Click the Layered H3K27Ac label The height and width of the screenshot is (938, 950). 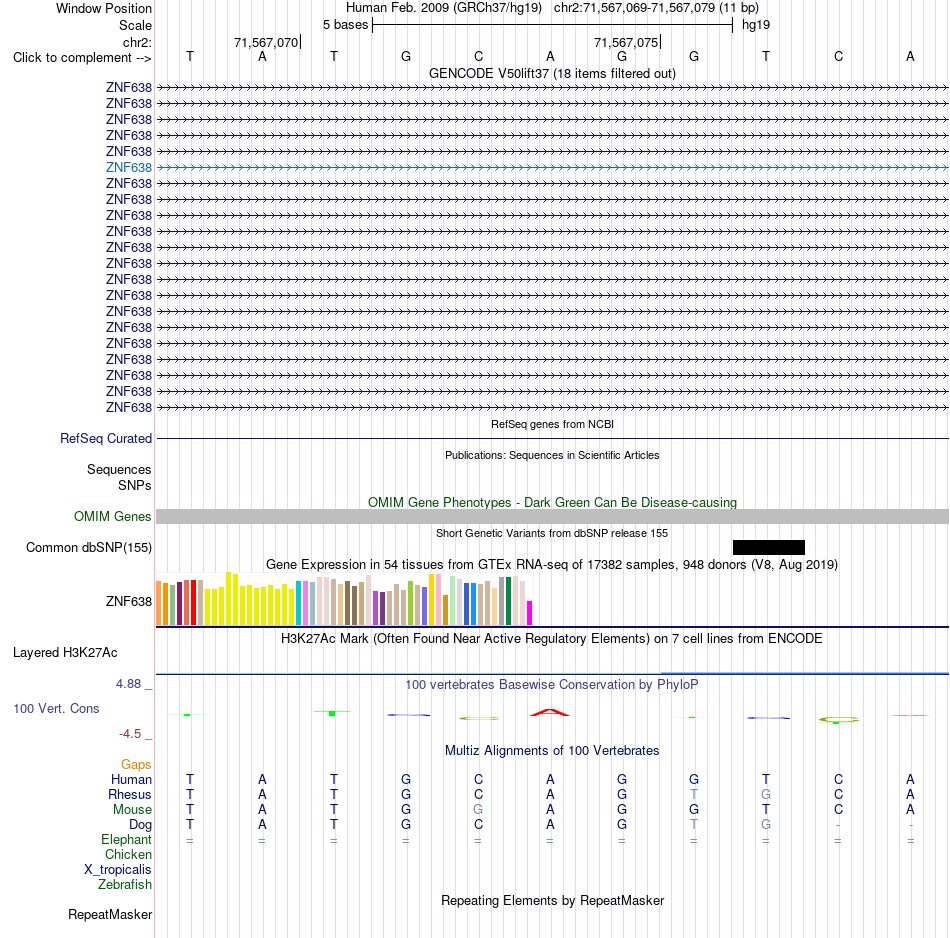pyautogui.click(x=65, y=653)
